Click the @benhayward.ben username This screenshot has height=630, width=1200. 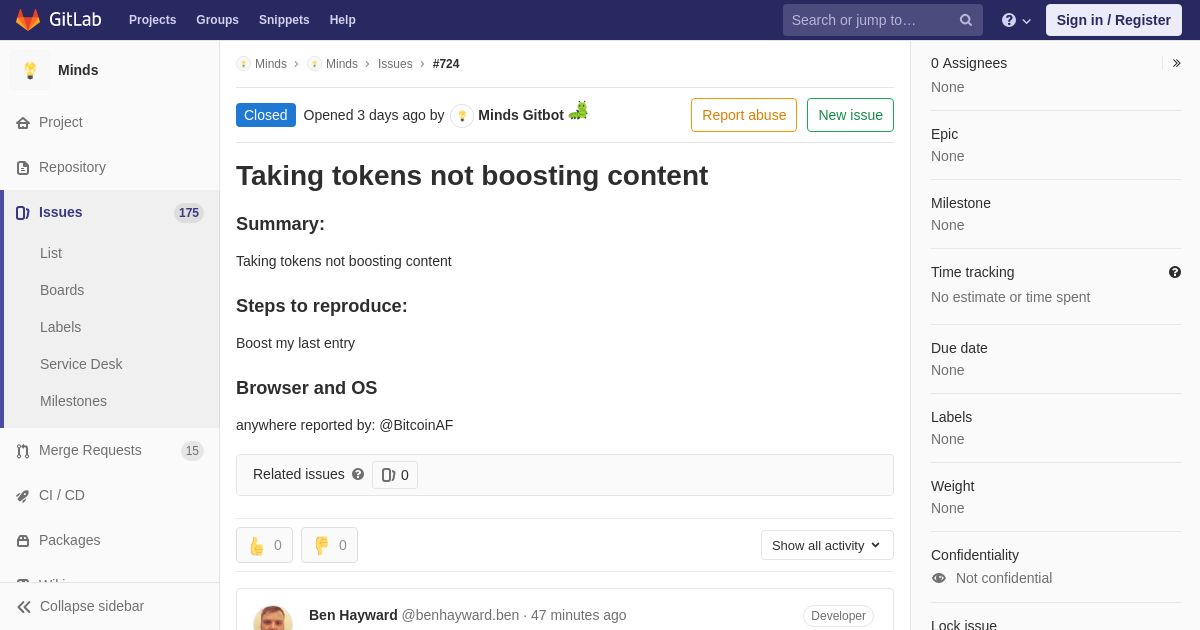(x=460, y=615)
